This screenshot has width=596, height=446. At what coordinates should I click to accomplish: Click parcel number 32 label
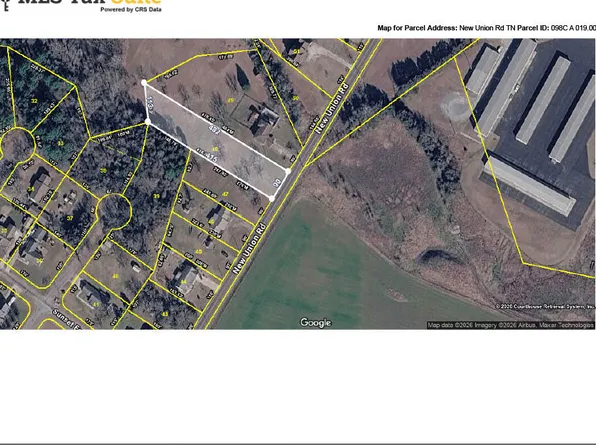pos(34,101)
